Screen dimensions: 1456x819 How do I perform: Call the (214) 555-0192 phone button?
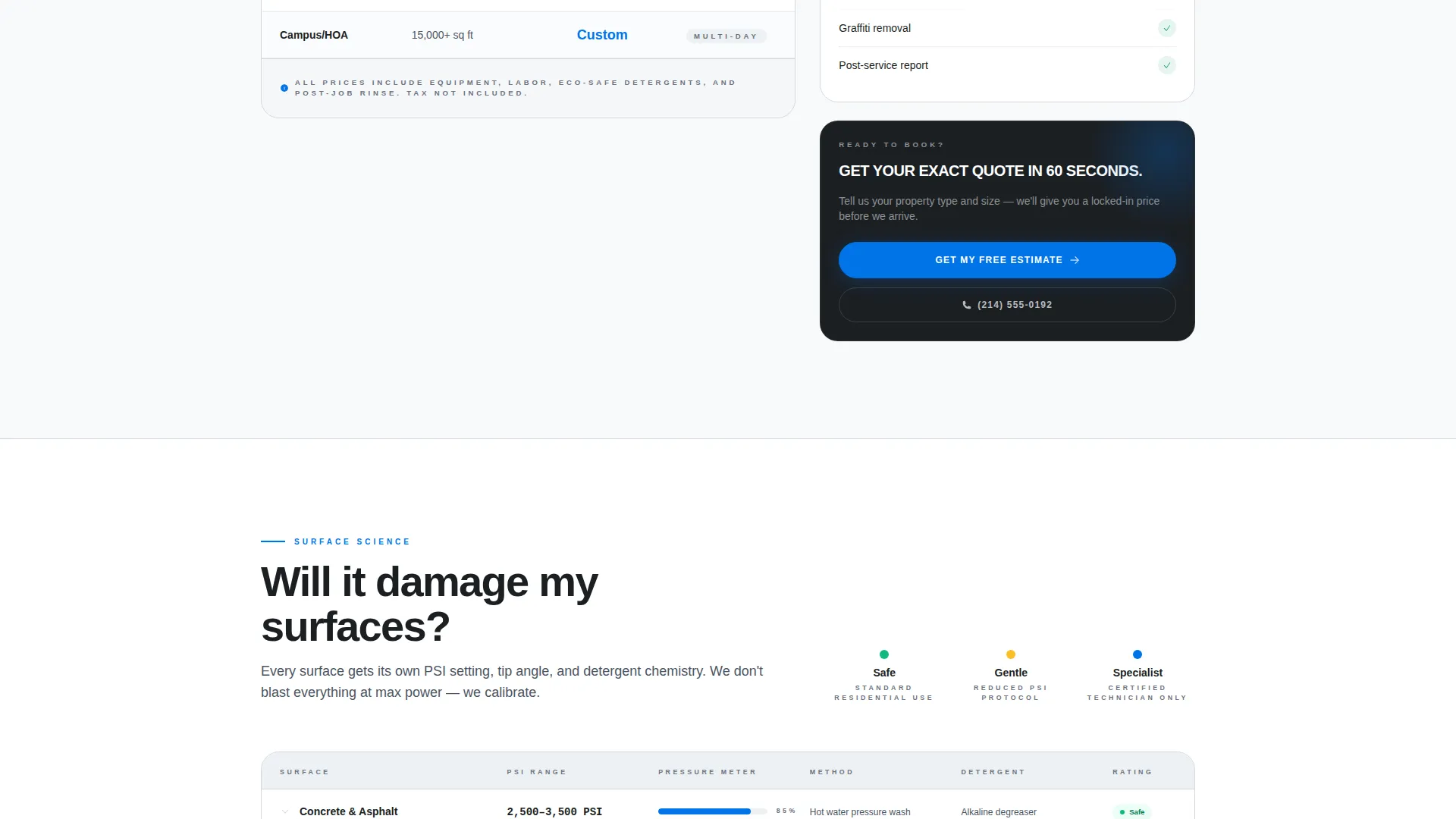point(1007,305)
